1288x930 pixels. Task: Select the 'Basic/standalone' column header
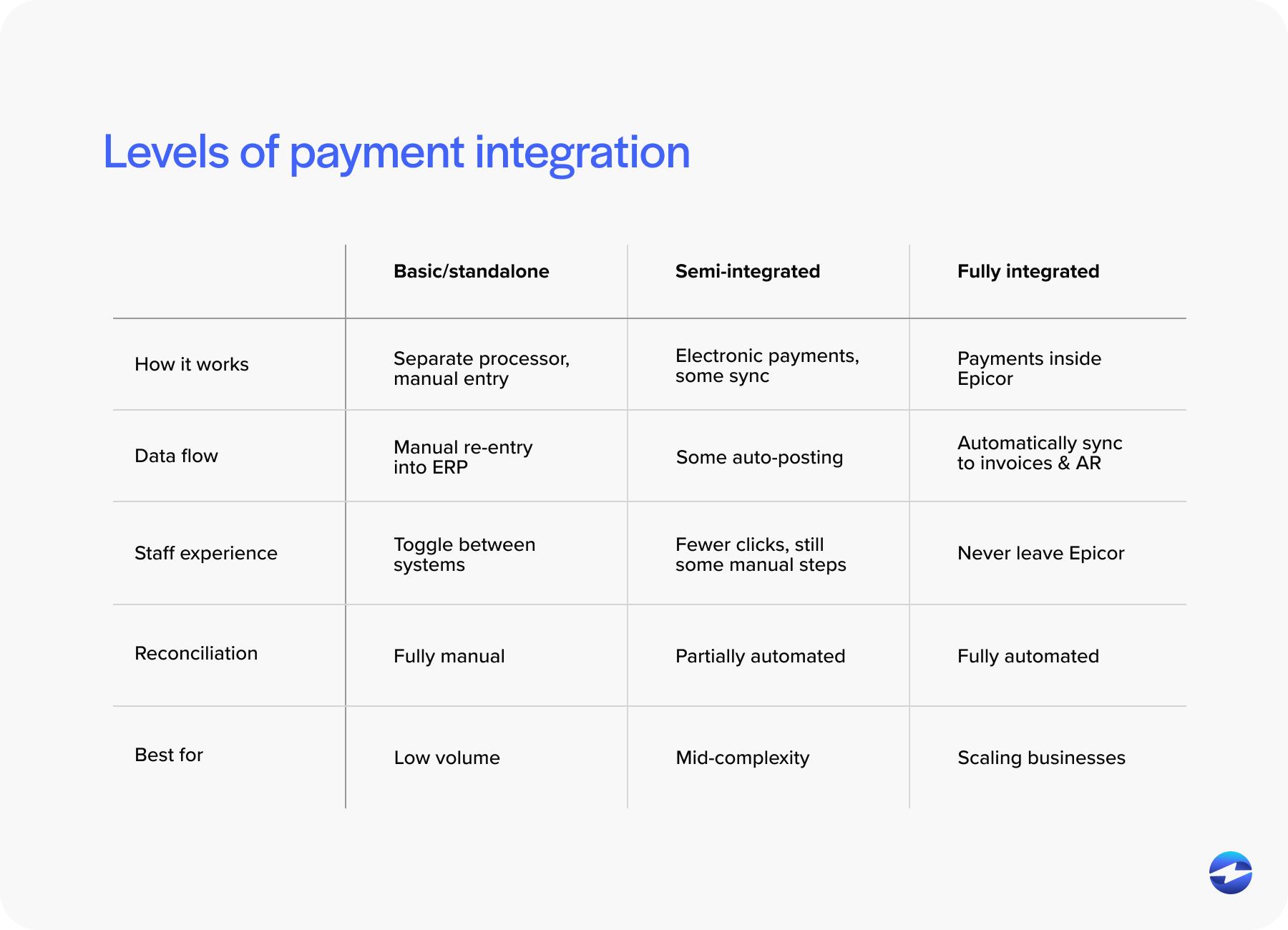471,272
